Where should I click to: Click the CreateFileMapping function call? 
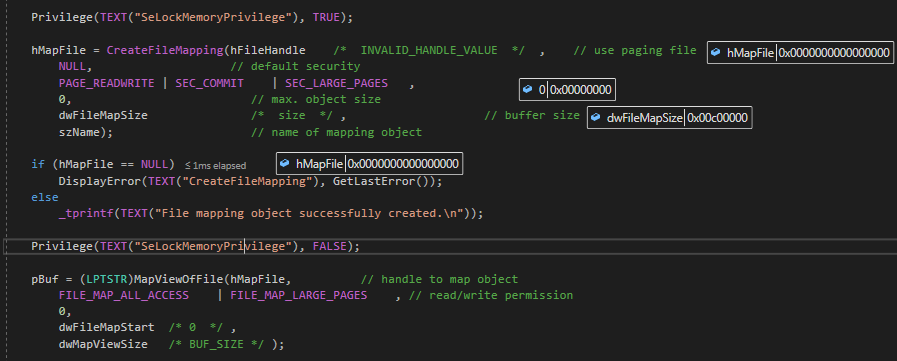pyautogui.click(x=165, y=50)
